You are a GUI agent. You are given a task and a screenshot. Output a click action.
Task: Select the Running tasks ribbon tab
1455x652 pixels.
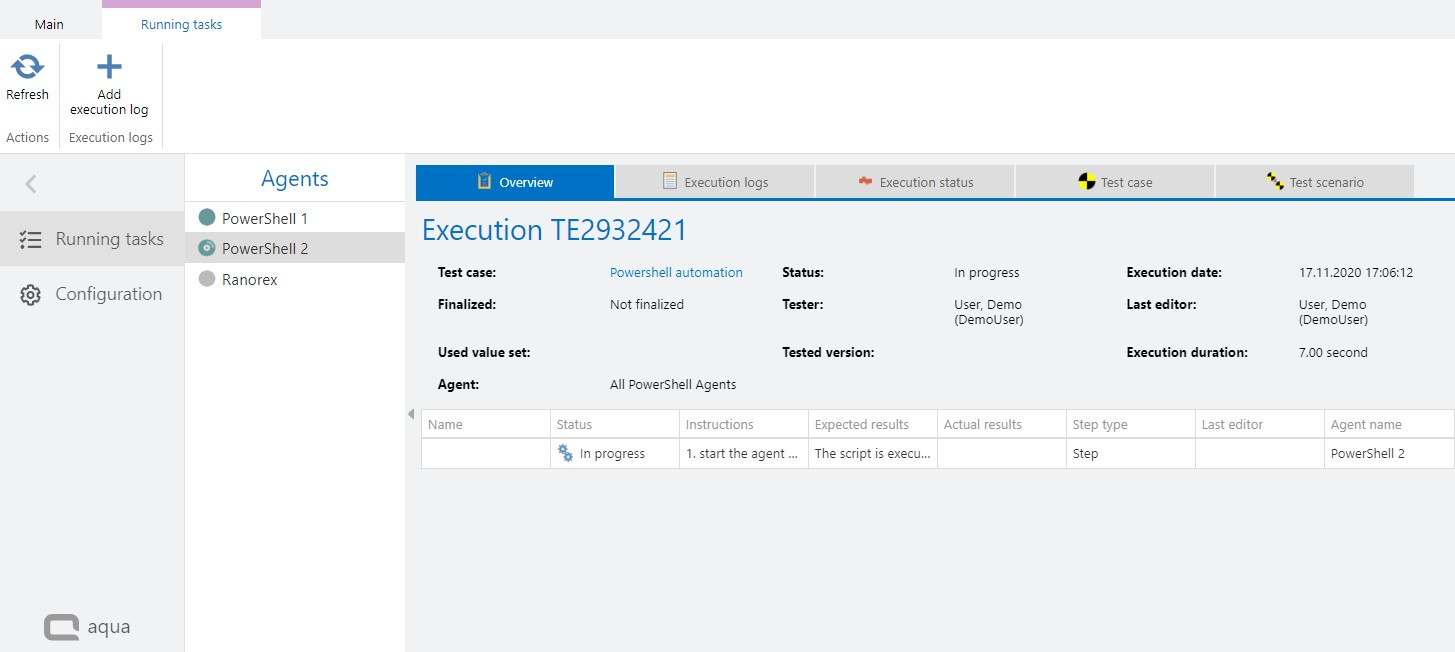[x=181, y=24]
